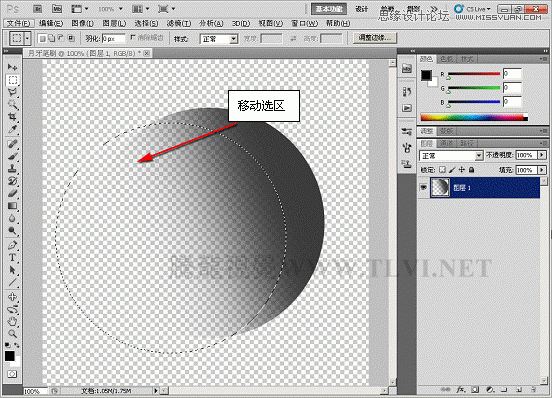Viewport: 552px width, 398px height.
Task: Toggle lock all padlock icon
Action: [471, 170]
